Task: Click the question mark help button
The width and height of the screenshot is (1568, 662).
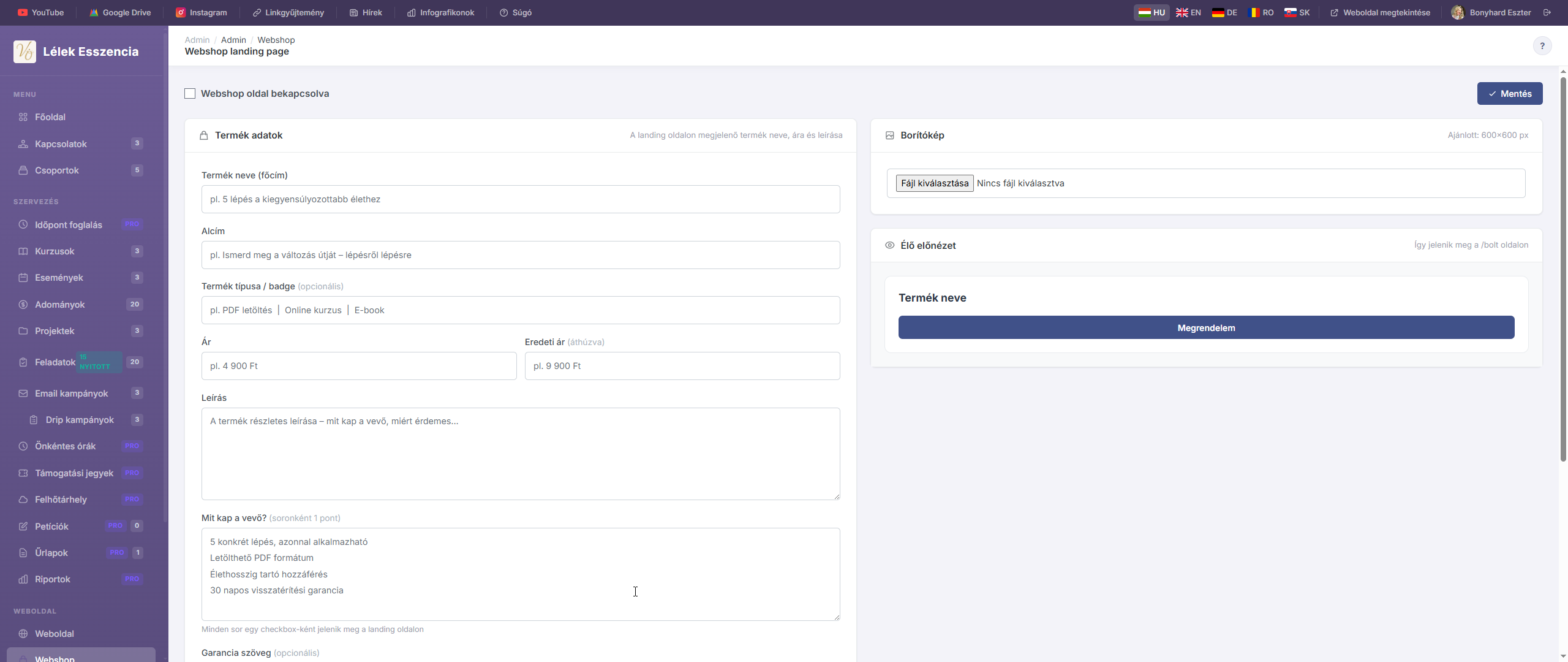Action: click(1542, 46)
